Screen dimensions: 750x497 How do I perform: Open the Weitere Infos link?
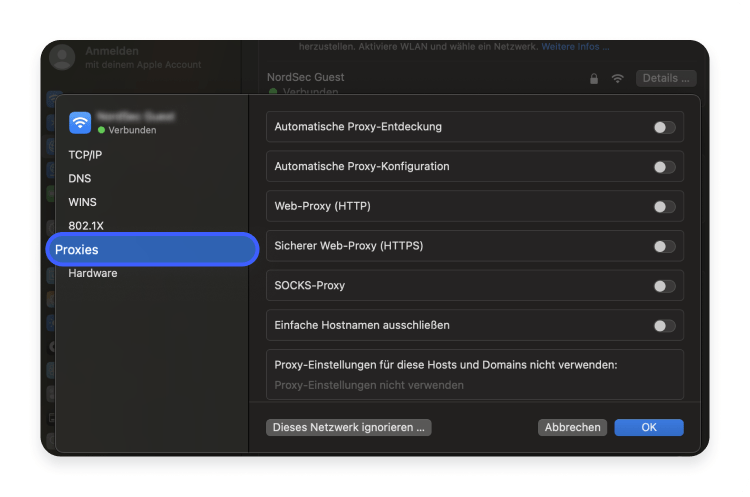pyautogui.click(x=575, y=47)
